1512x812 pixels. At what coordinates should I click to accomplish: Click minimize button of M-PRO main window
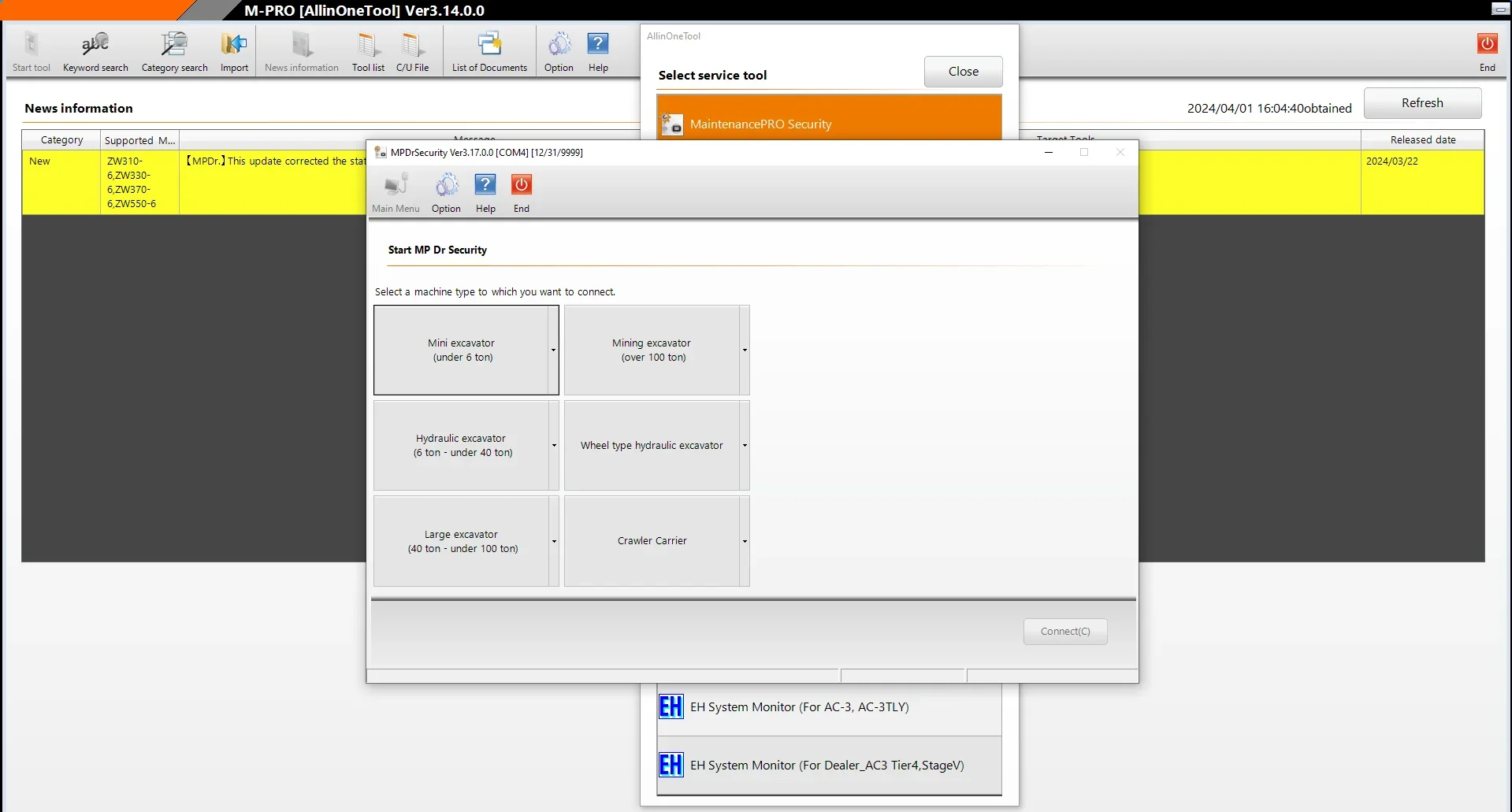pyautogui.click(x=1499, y=9)
